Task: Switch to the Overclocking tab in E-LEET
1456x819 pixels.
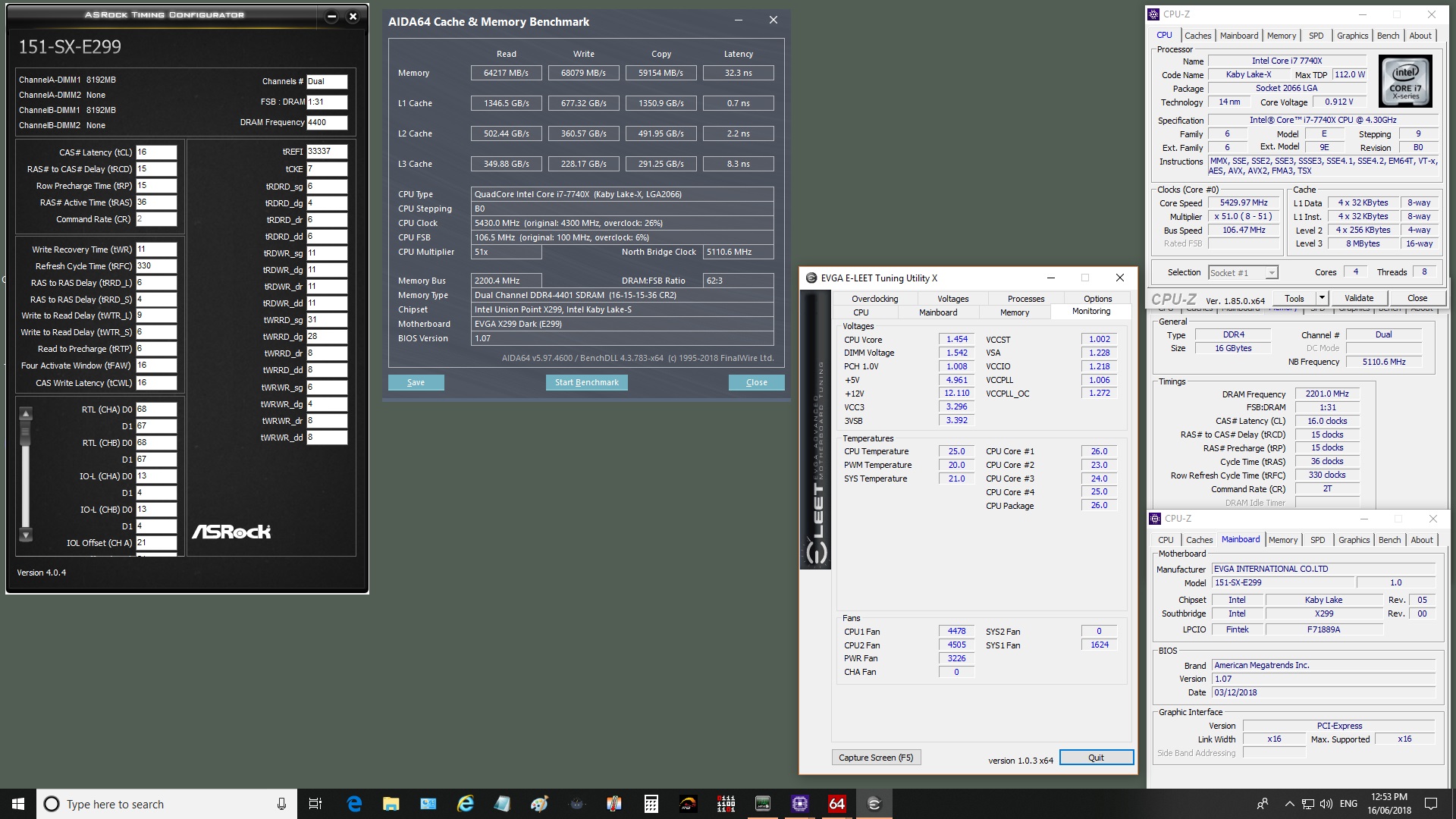Action: coord(874,299)
